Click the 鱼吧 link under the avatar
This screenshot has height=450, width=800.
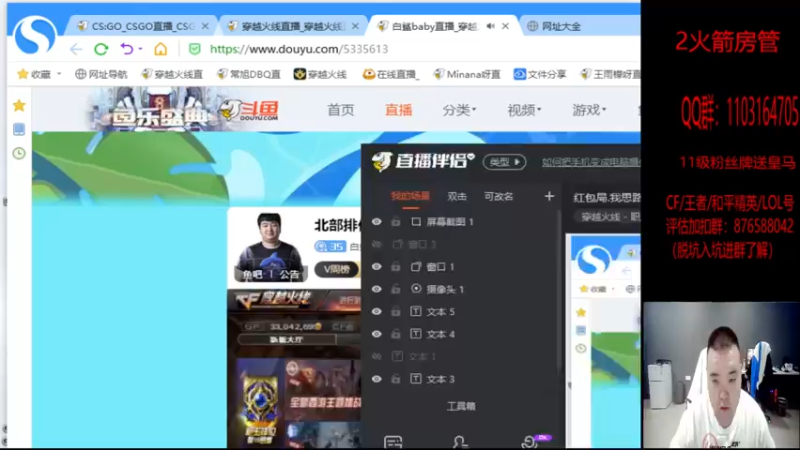(252, 274)
